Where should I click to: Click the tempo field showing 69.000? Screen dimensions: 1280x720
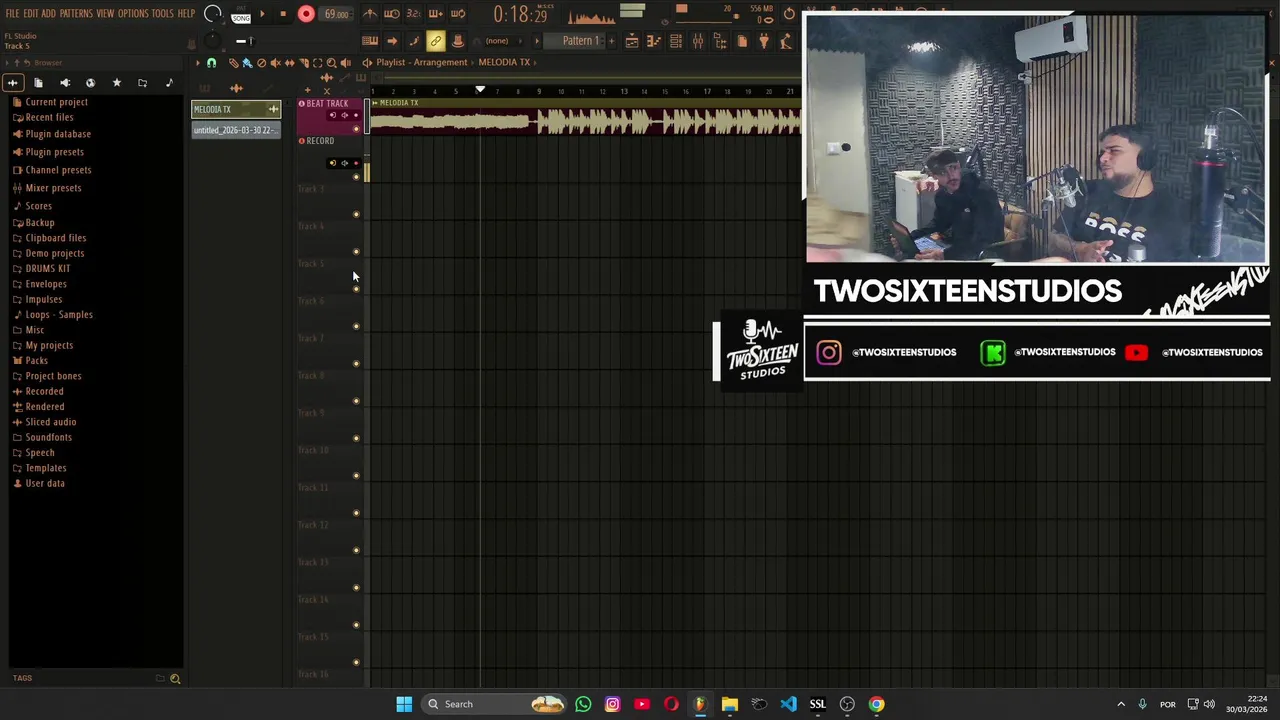tap(336, 14)
